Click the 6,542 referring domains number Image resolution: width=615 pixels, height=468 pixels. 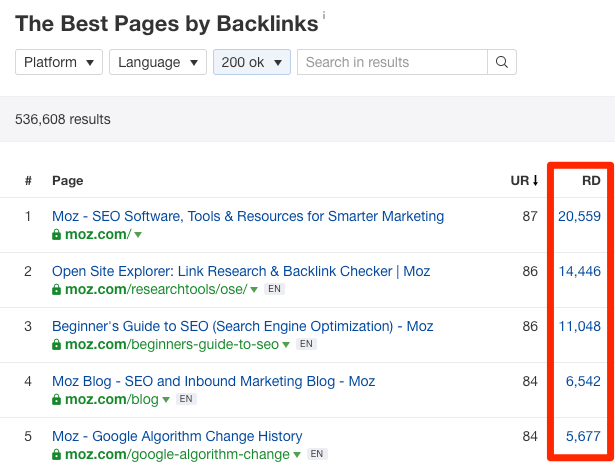(x=583, y=381)
